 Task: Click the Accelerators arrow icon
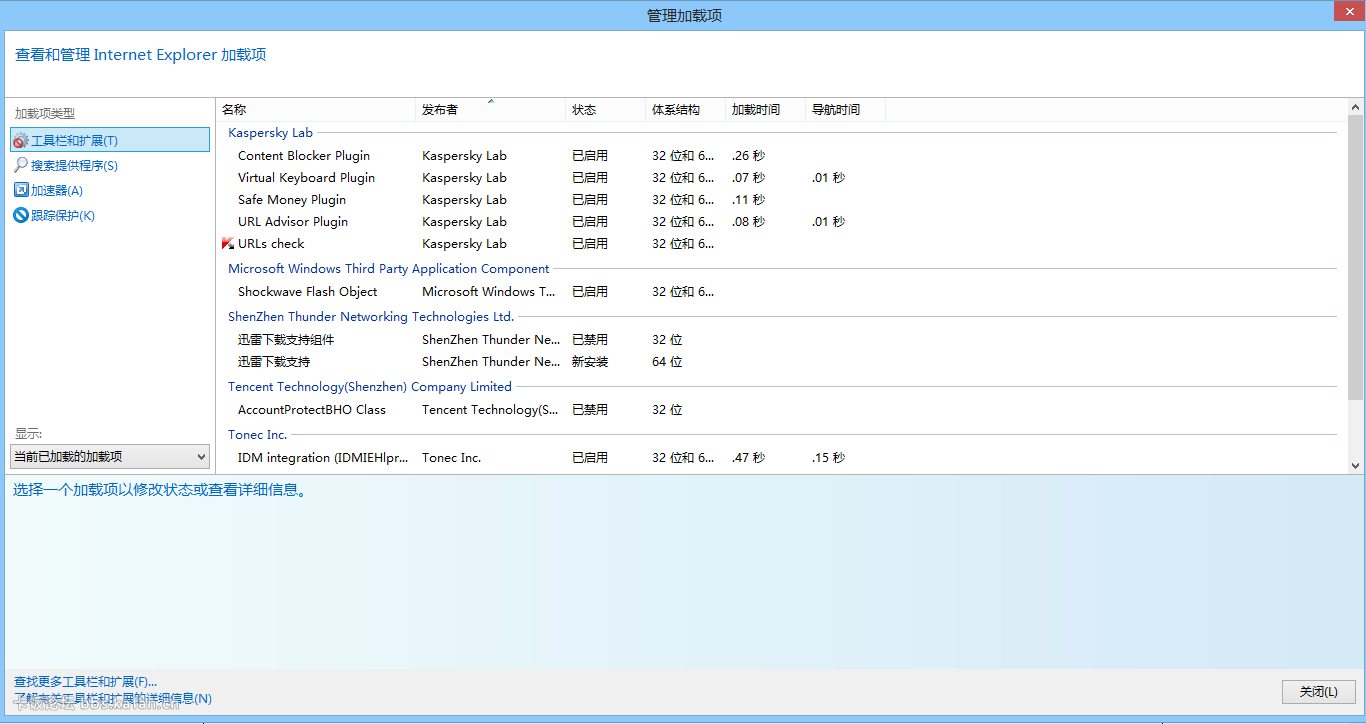click(x=21, y=190)
